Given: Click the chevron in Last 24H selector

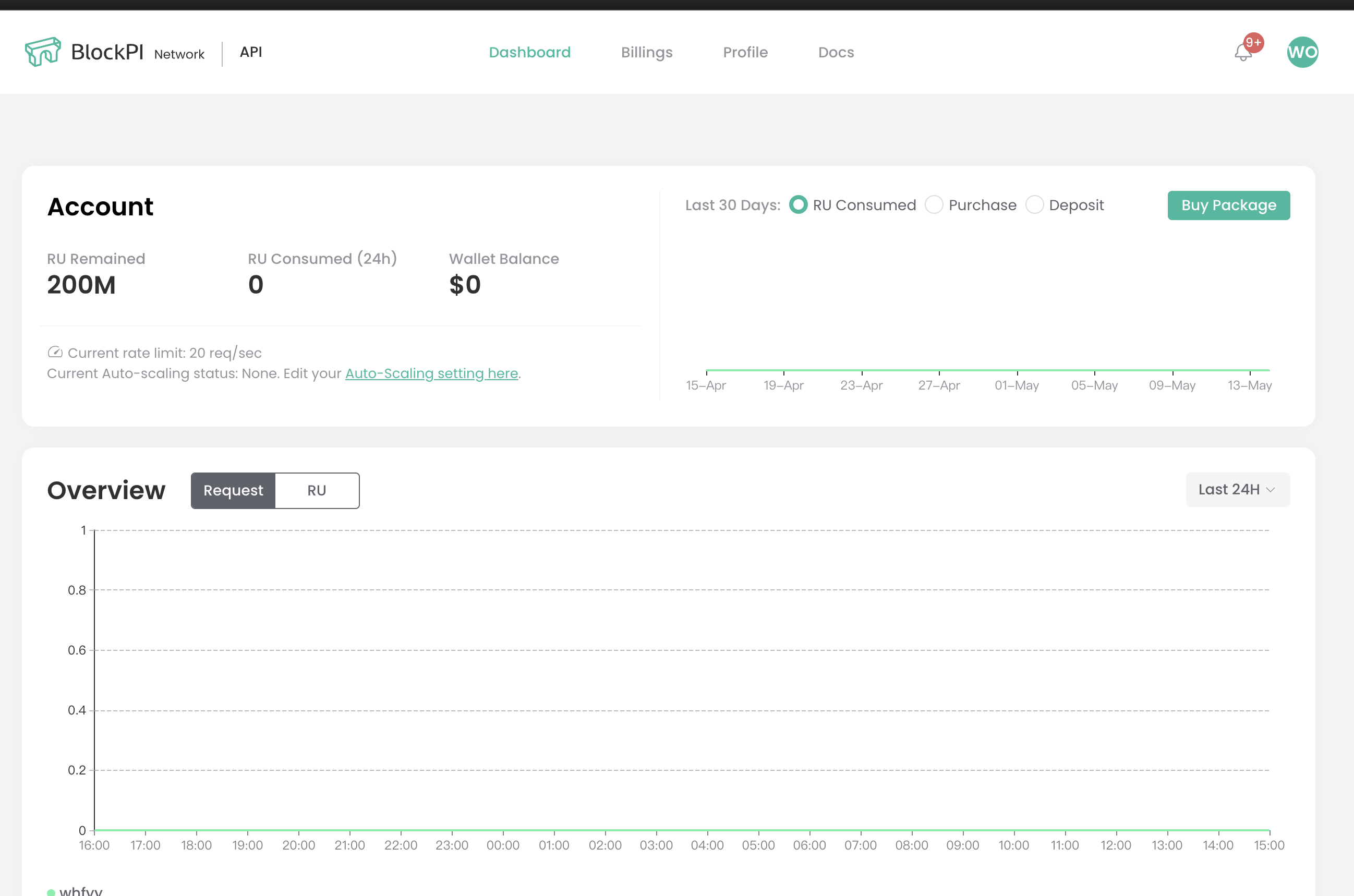Looking at the screenshot, I should (x=1271, y=490).
